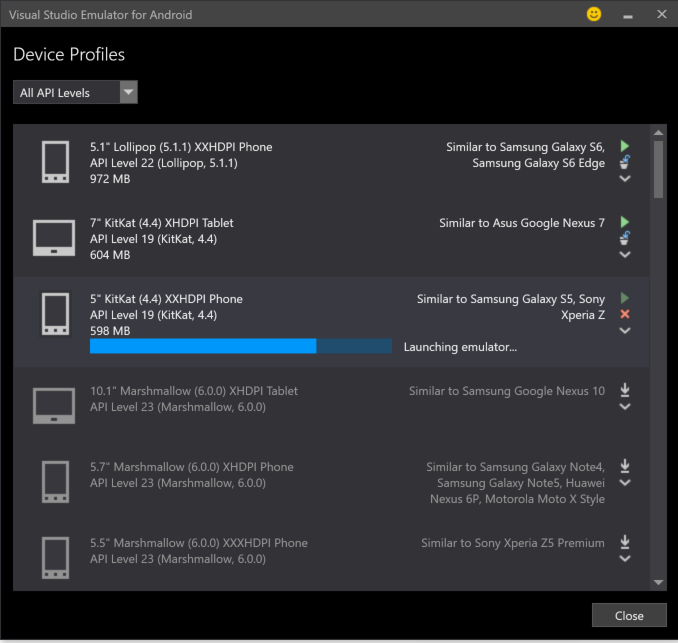Download the 10.1" Marshmallow tablet profile
This screenshot has height=643, width=678.
[x=625, y=390]
